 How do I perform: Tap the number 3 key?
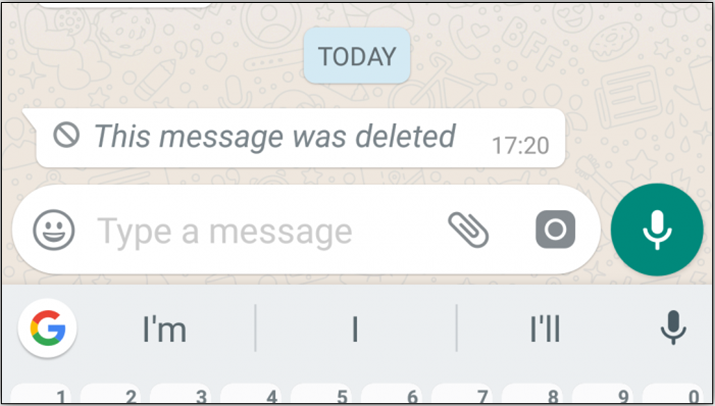tap(180, 394)
